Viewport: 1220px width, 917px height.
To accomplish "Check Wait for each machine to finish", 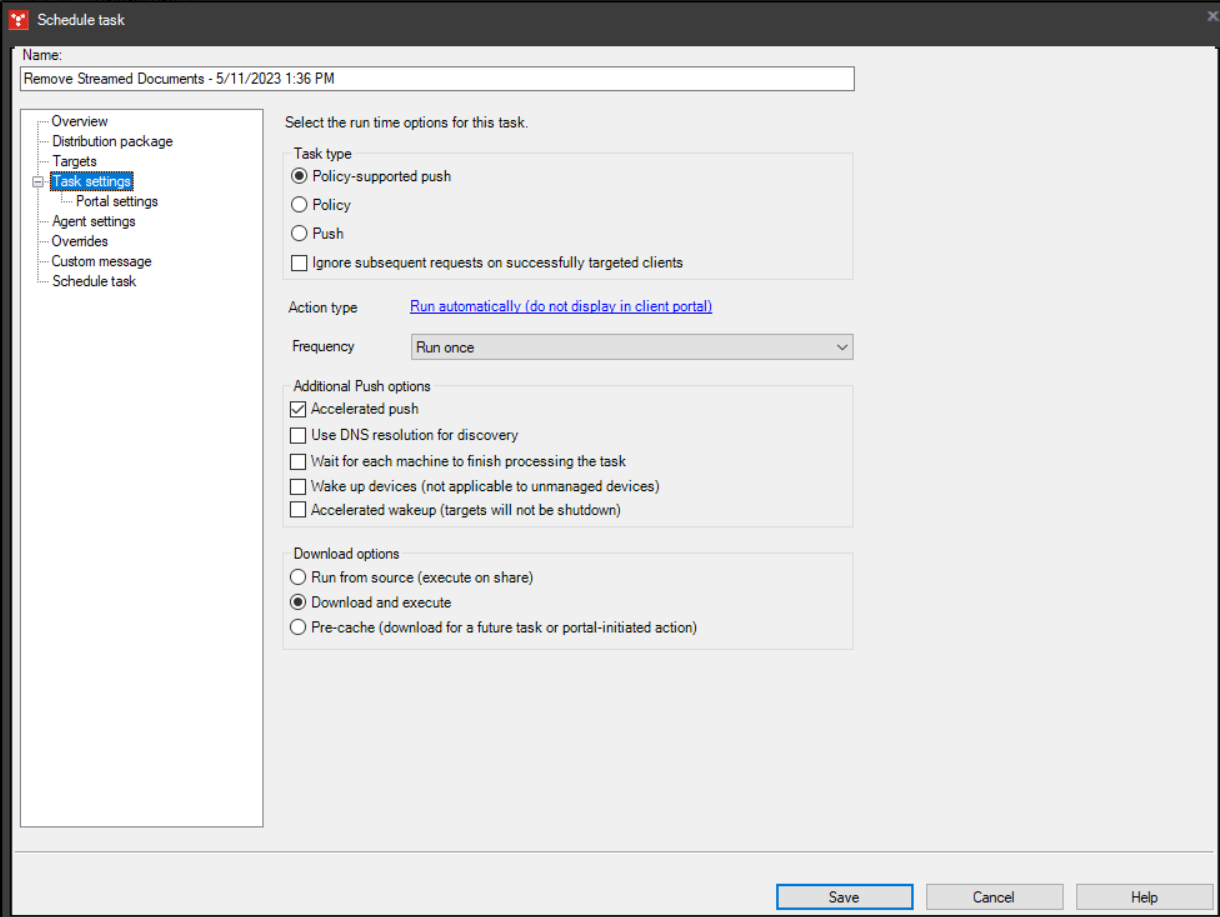I will 297,461.
